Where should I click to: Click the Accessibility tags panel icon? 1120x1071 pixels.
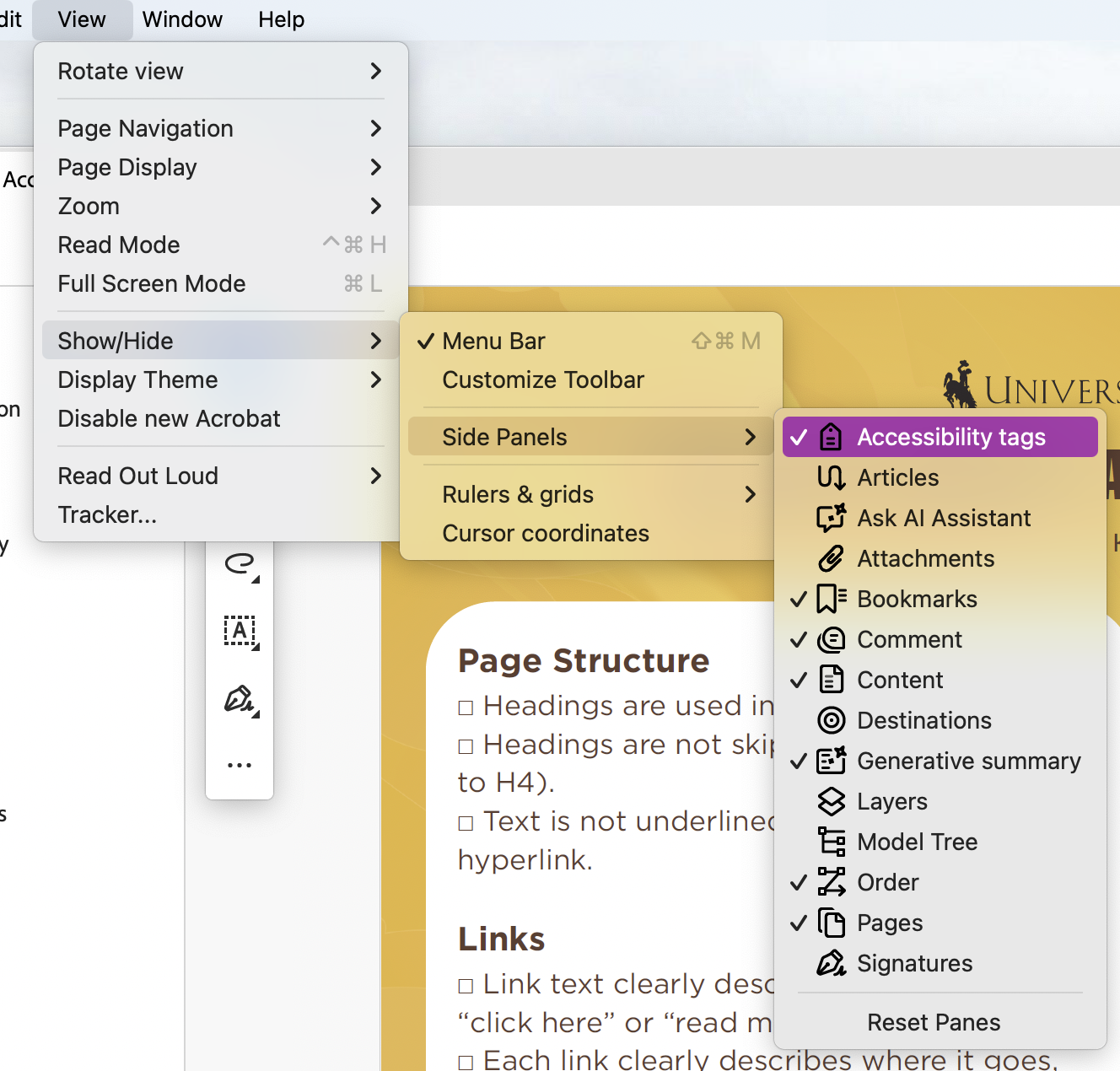click(831, 437)
